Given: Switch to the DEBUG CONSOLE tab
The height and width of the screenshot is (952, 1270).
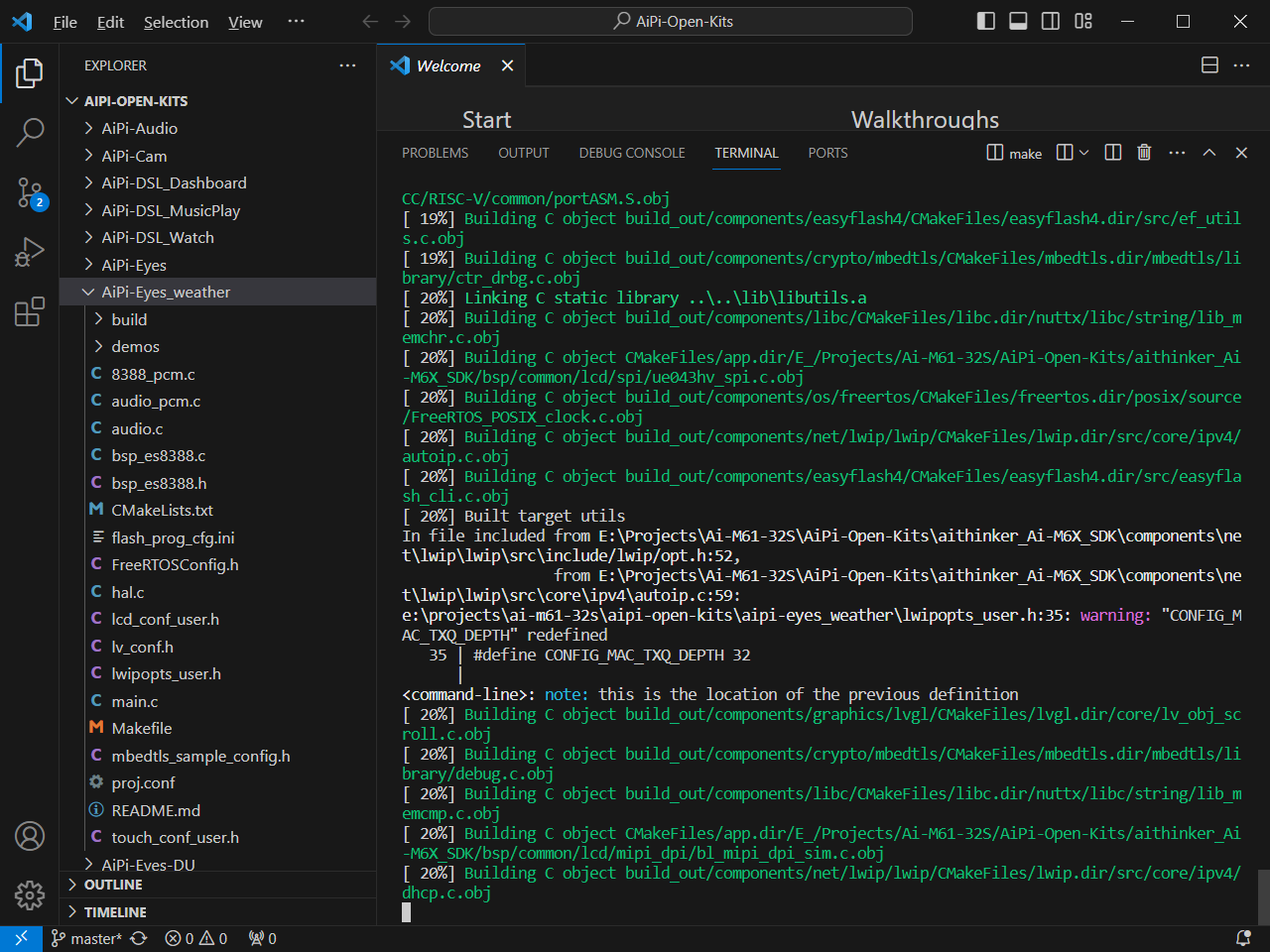Looking at the screenshot, I should click(632, 153).
